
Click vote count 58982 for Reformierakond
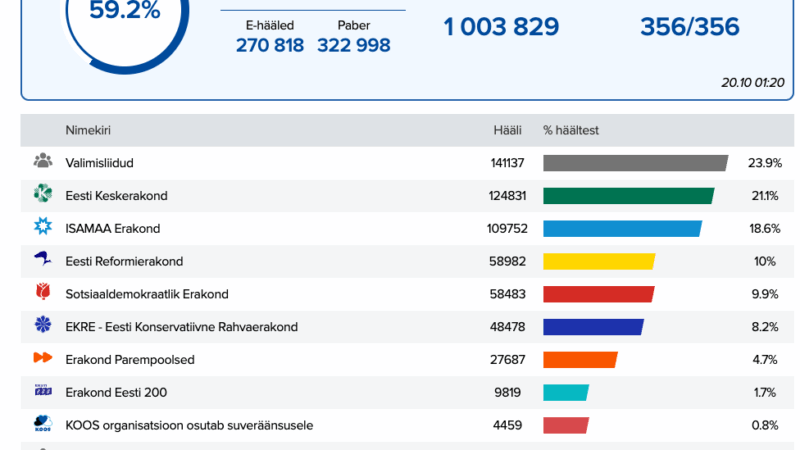(507, 261)
